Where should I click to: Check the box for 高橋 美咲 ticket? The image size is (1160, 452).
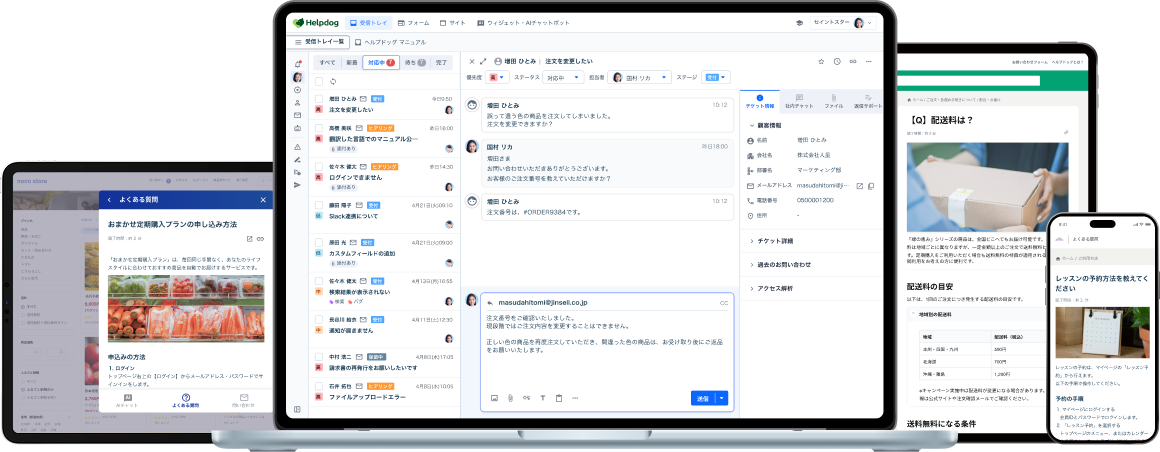click(319, 128)
